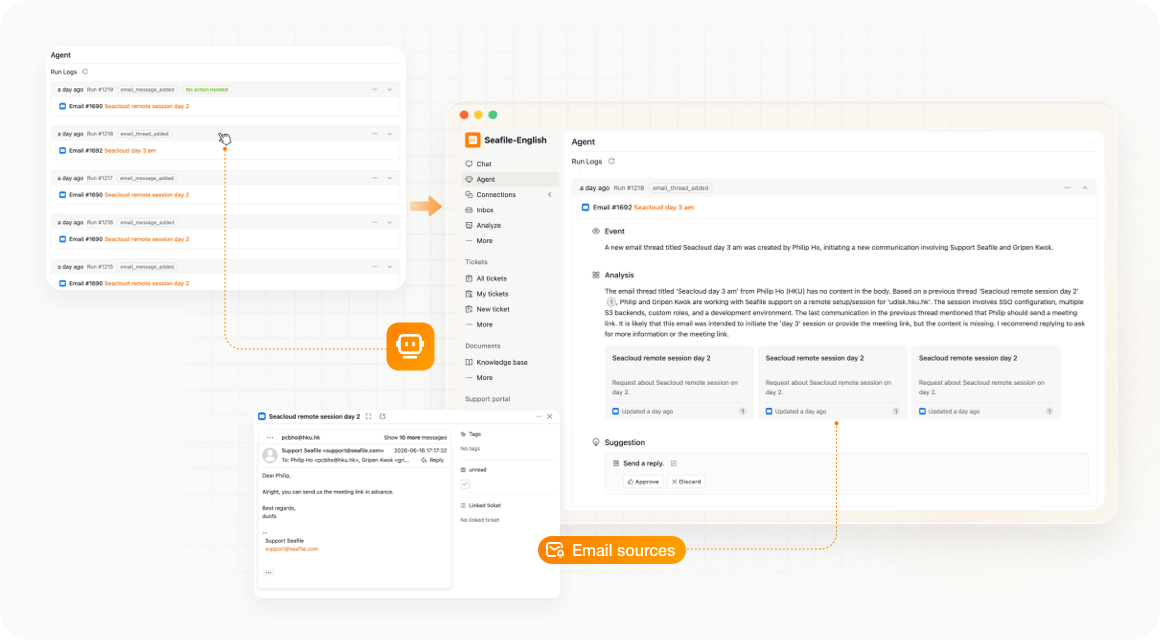
Task: Approve the suggested reply
Action: [x=643, y=482]
